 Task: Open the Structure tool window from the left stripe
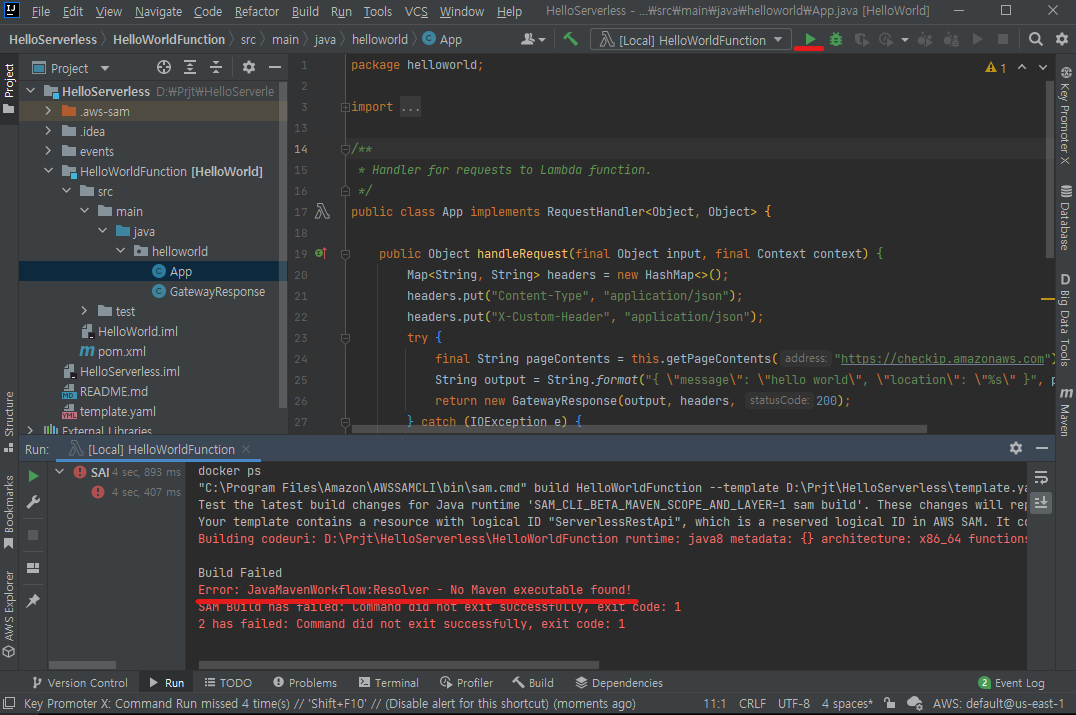pos(9,421)
